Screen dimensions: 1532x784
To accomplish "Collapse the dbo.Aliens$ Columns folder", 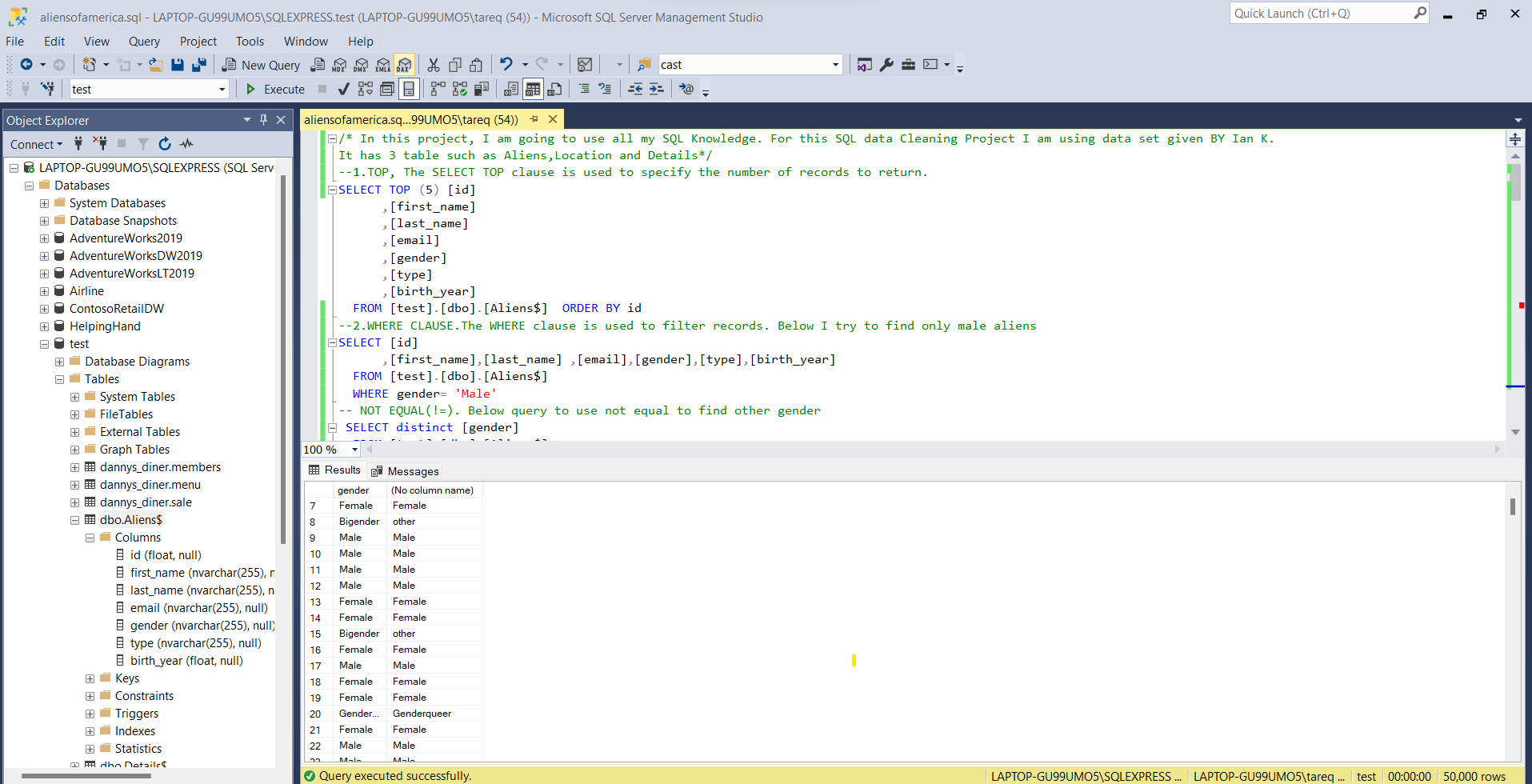I will tap(90, 537).
